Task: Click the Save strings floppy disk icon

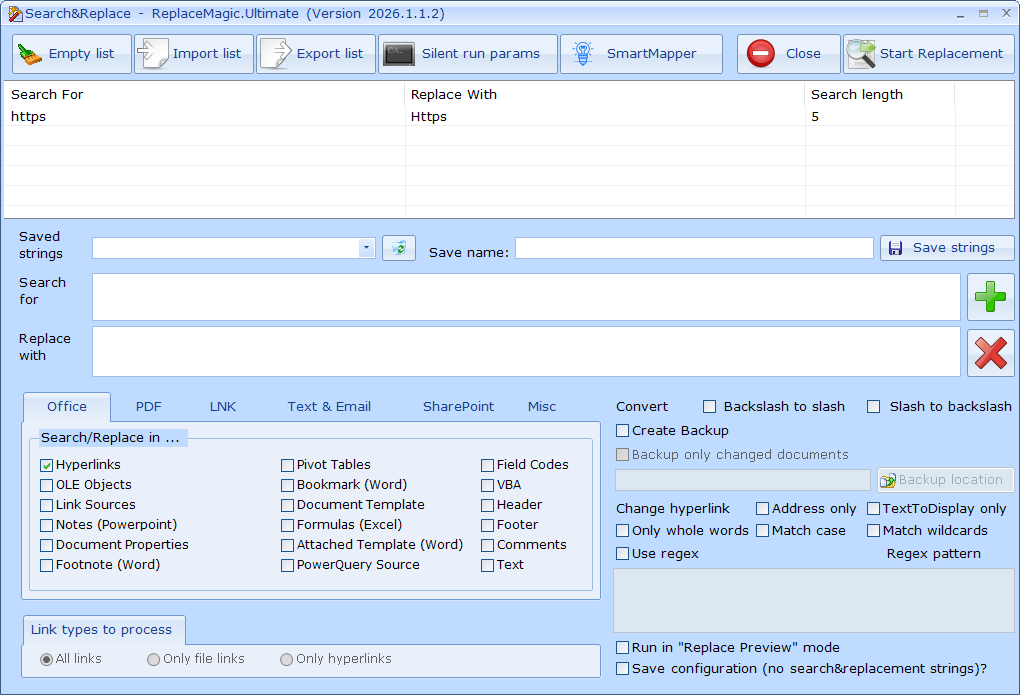Action: (x=896, y=248)
